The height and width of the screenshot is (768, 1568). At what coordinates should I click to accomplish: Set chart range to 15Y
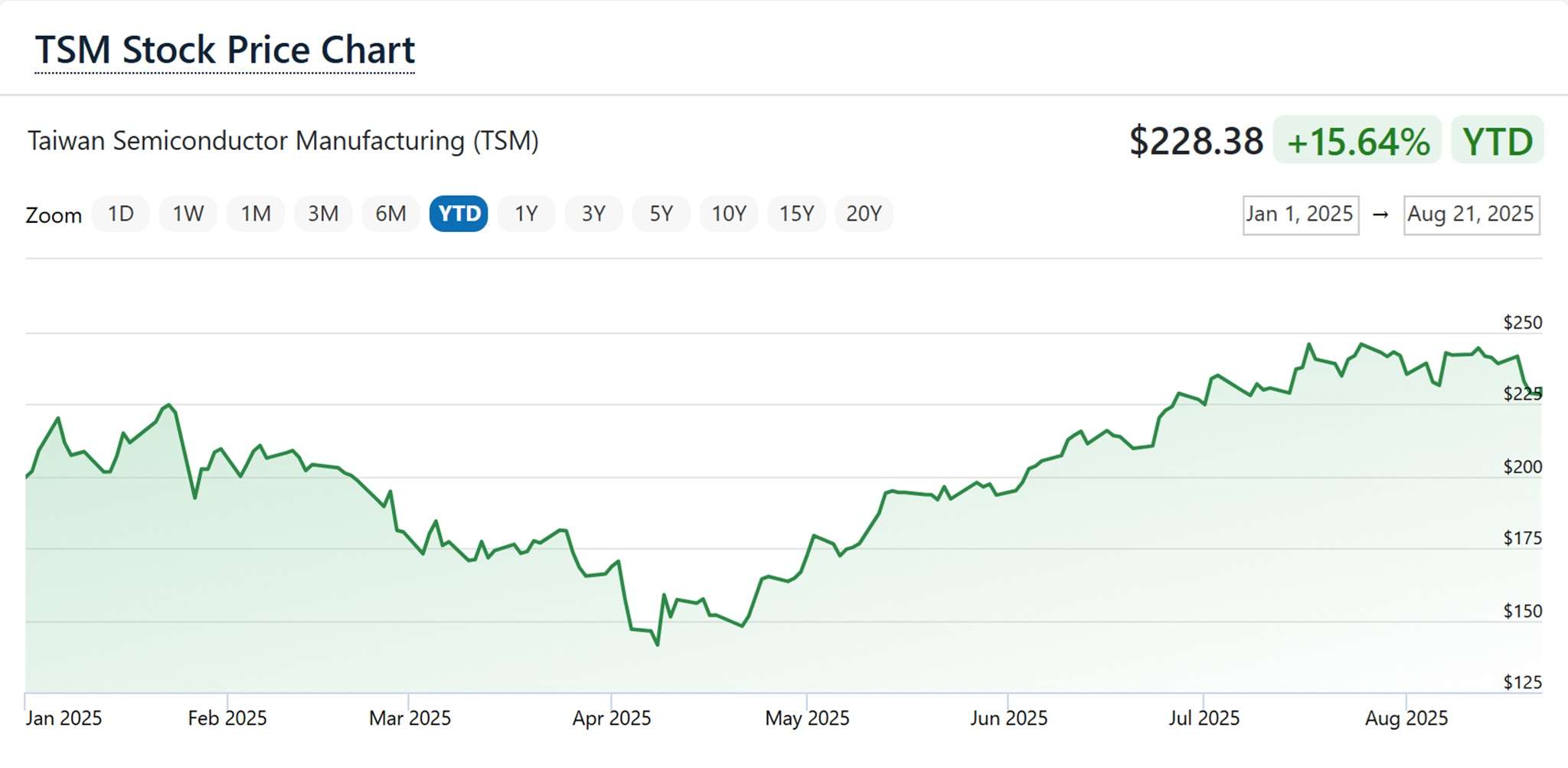(796, 214)
